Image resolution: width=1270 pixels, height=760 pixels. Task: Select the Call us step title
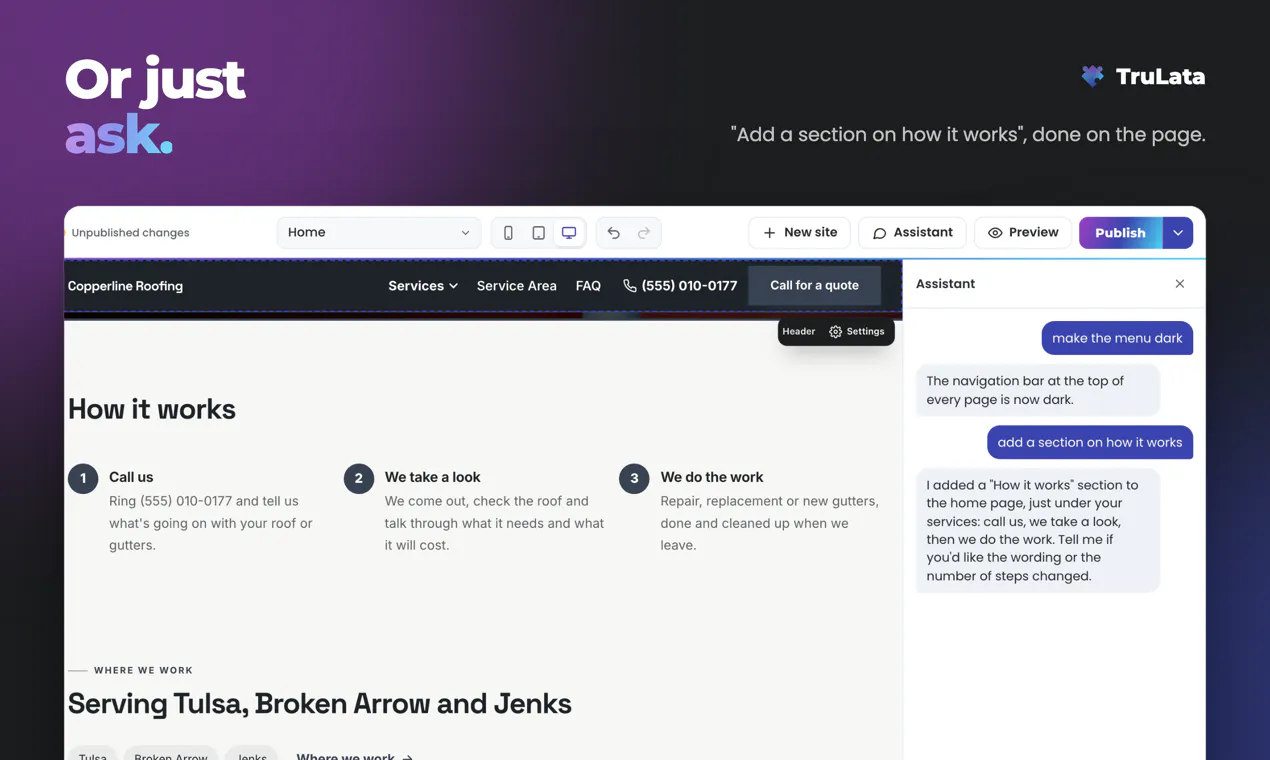click(131, 477)
